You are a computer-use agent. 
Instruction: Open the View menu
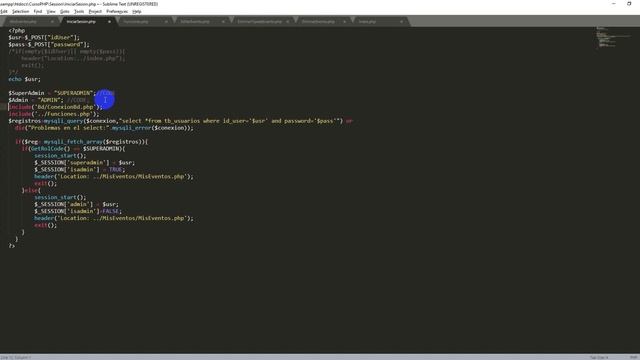[51, 11]
